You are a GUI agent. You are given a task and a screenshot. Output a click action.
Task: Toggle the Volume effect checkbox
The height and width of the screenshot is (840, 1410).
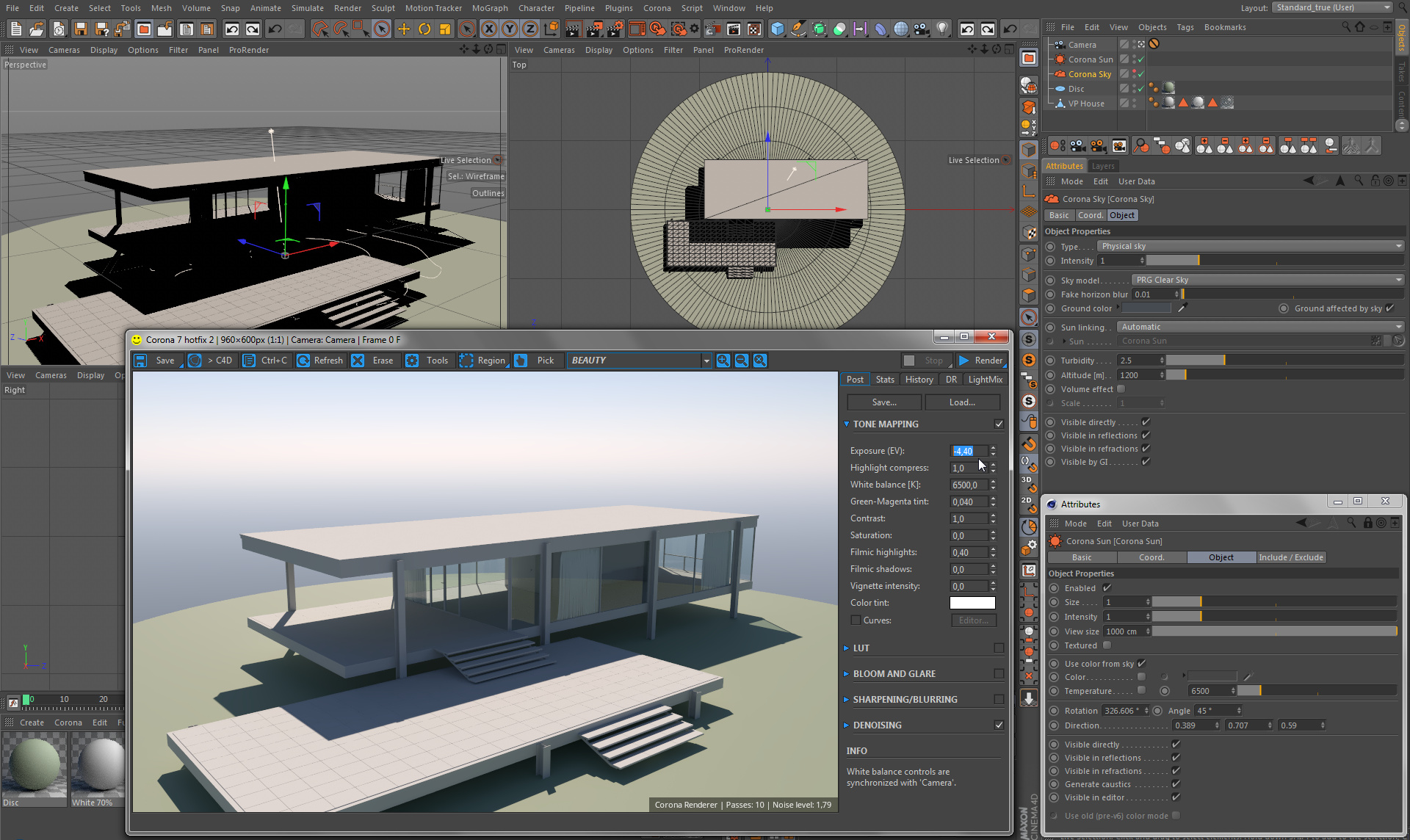tap(1121, 389)
